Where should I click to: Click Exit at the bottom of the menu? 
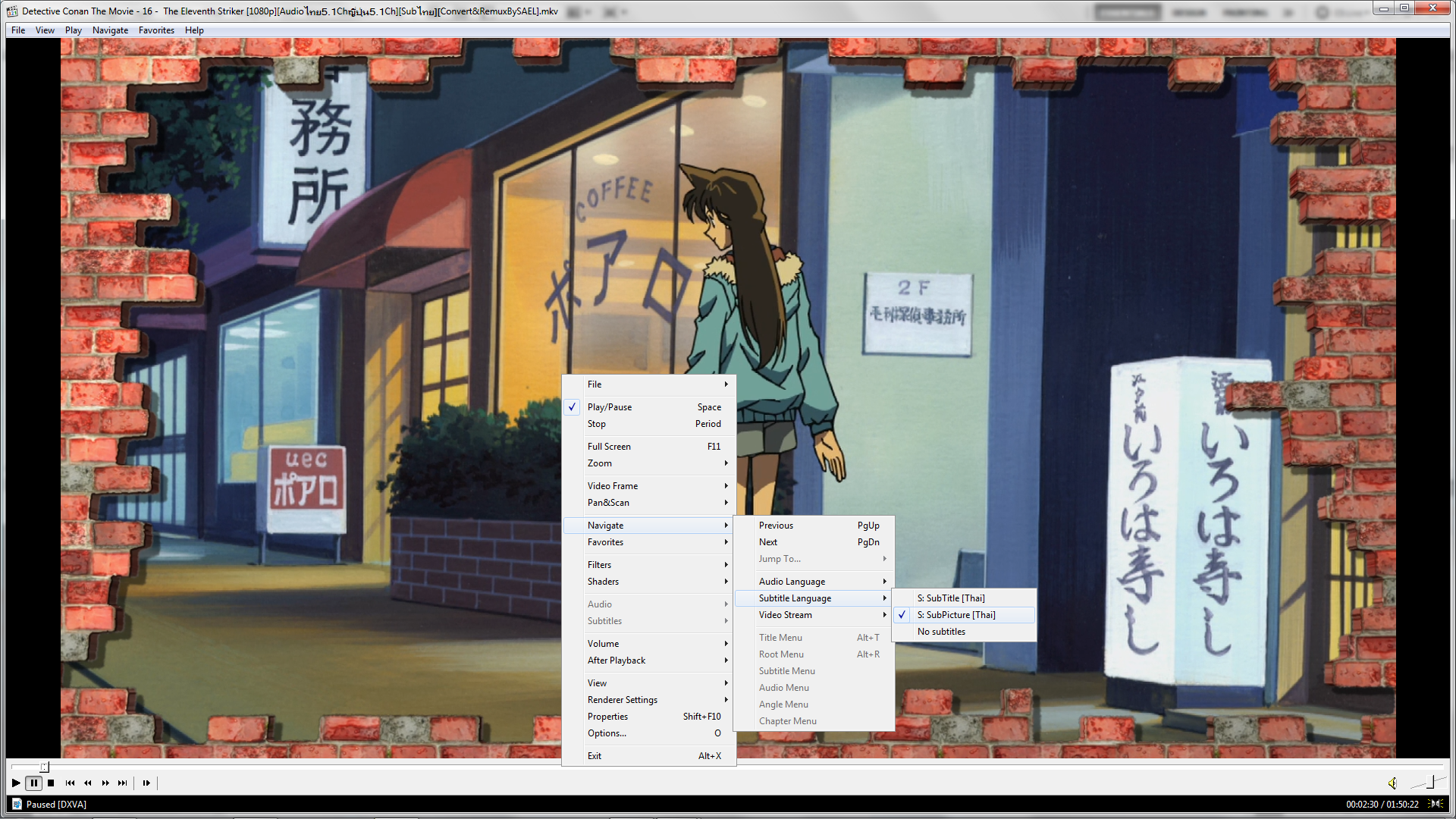point(595,756)
